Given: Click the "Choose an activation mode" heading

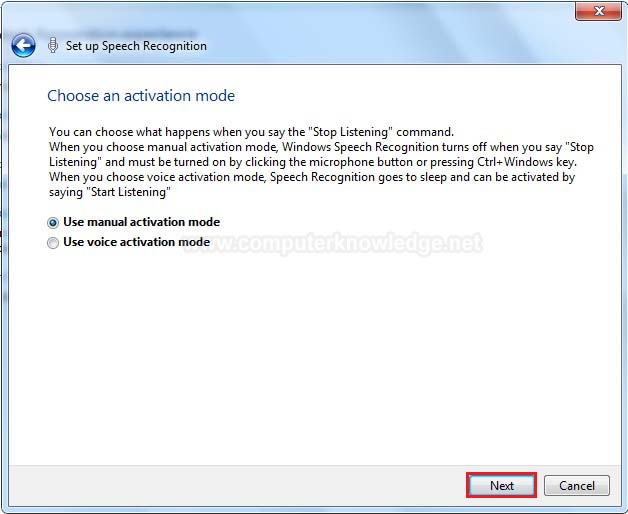Looking at the screenshot, I should coord(141,96).
